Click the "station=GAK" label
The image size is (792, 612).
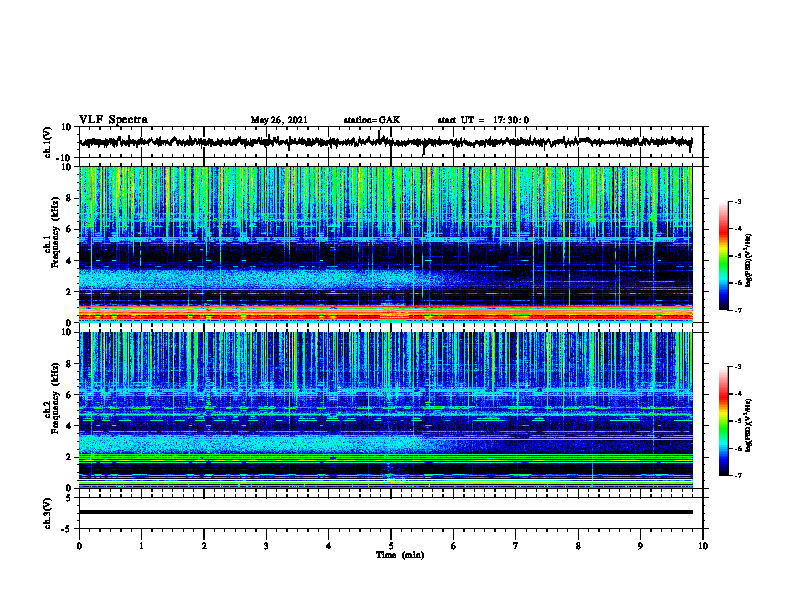point(372,120)
